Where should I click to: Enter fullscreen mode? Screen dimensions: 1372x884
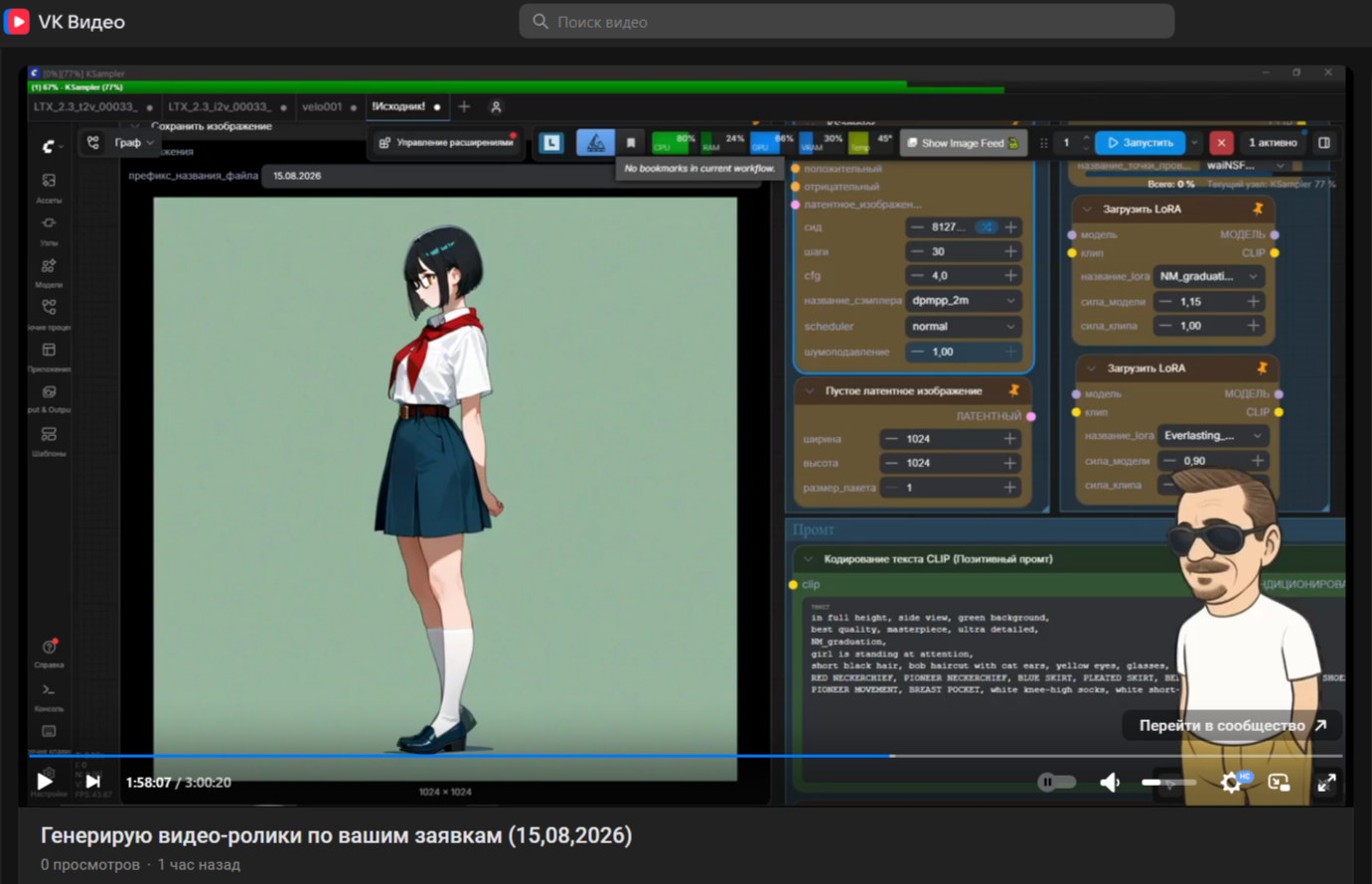(x=1326, y=783)
